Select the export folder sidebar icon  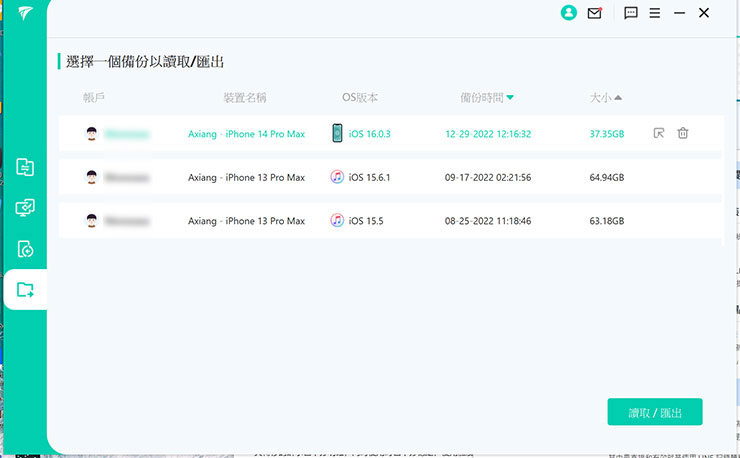click(x=25, y=289)
